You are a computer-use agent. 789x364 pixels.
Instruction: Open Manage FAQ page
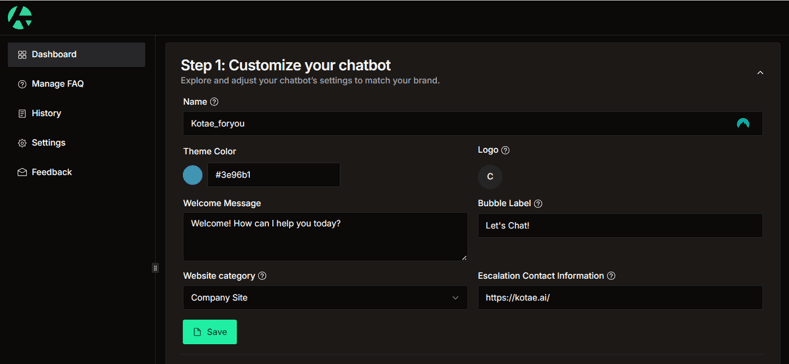pyautogui.click(x=76, y=84)
